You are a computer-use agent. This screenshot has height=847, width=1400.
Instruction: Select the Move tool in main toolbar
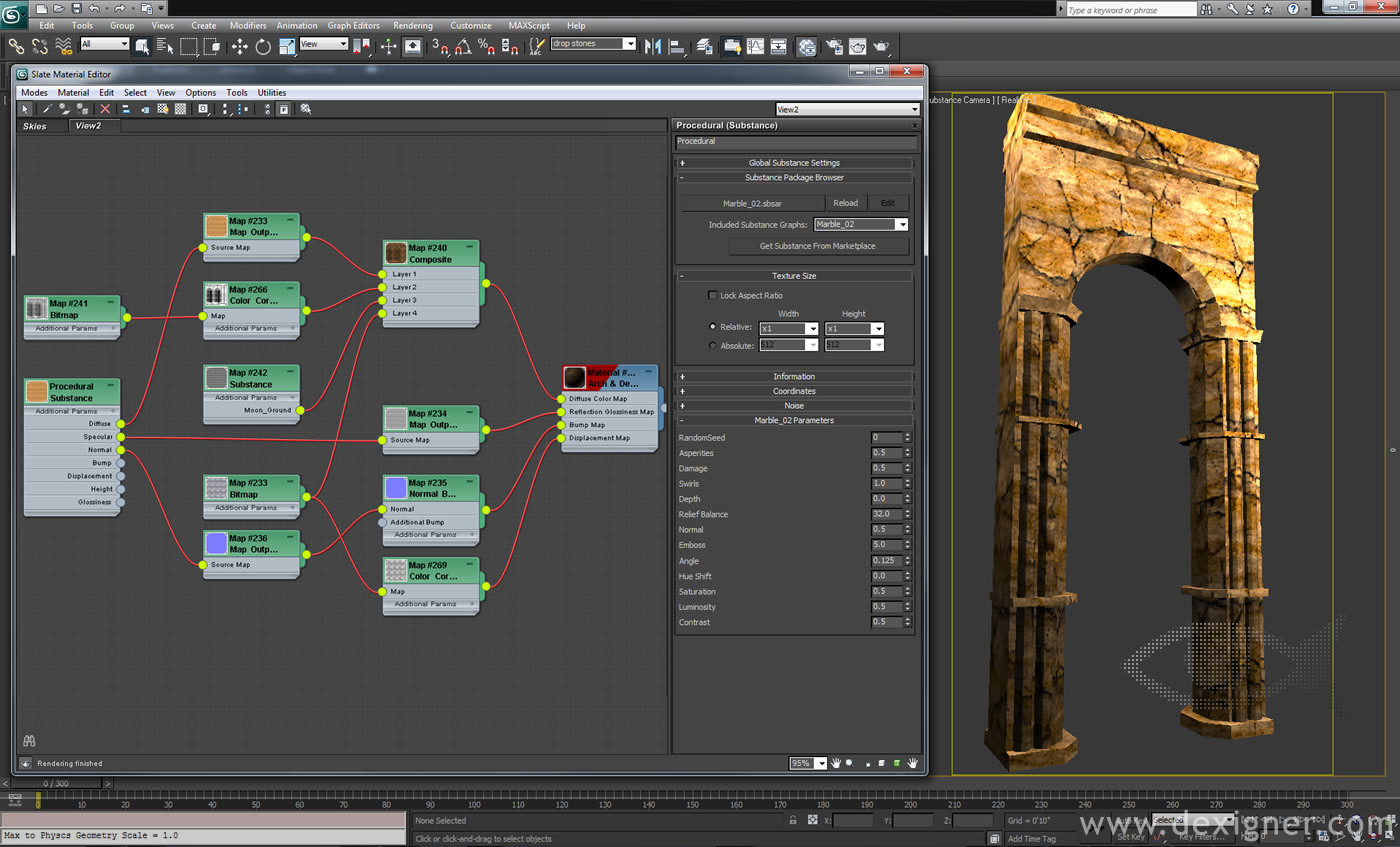point(239,46)
